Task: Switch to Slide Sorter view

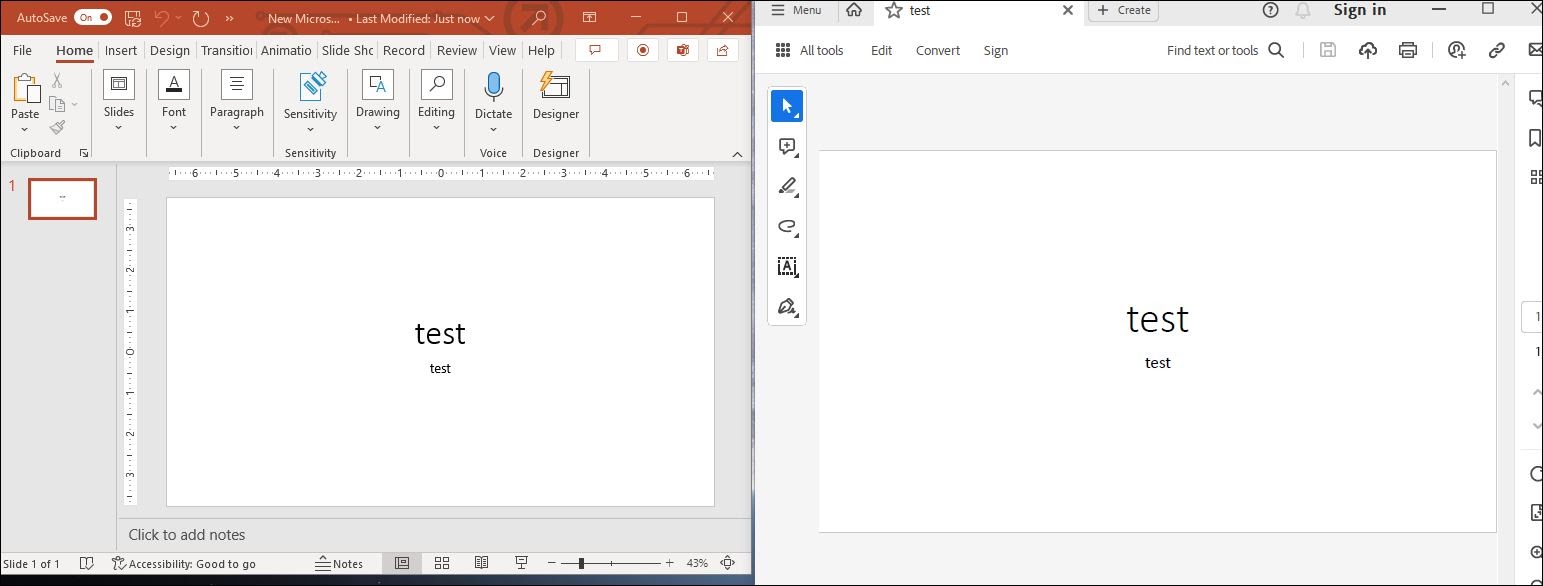Action: tap(442, 563)
